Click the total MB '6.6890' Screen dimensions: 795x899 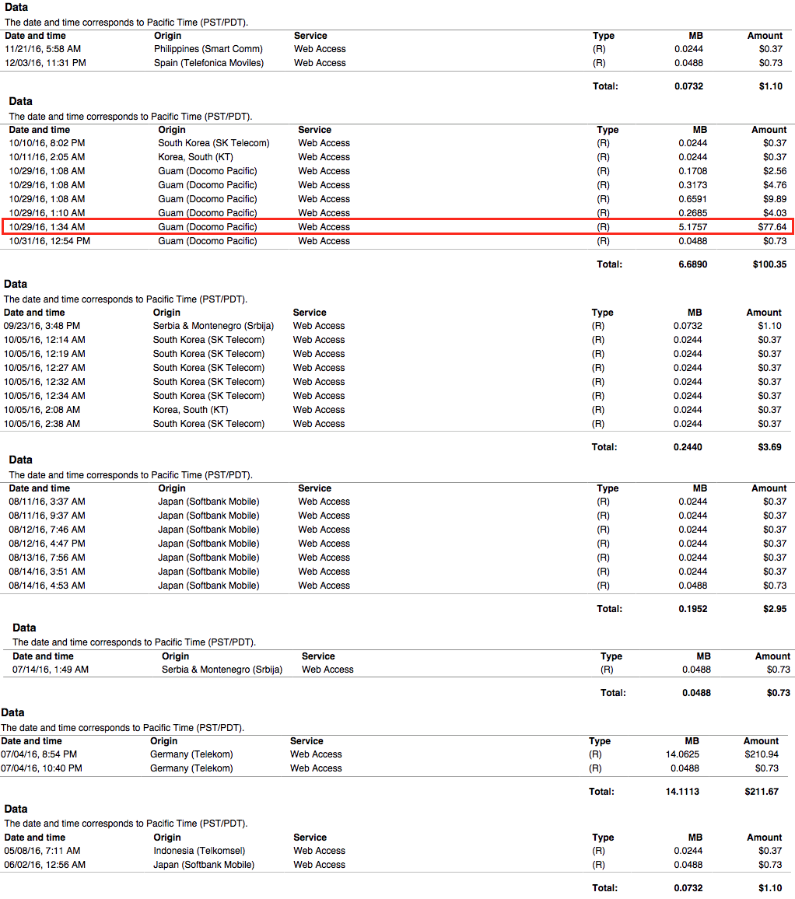tap(693, 264)
